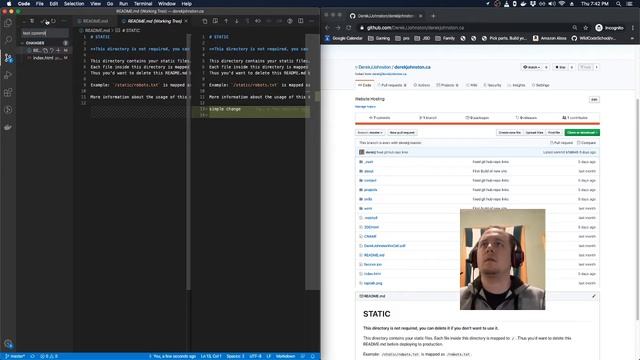This screenshot has height=360, width=640.
Task: Click the browser back arrow
Action: [327, 28]
